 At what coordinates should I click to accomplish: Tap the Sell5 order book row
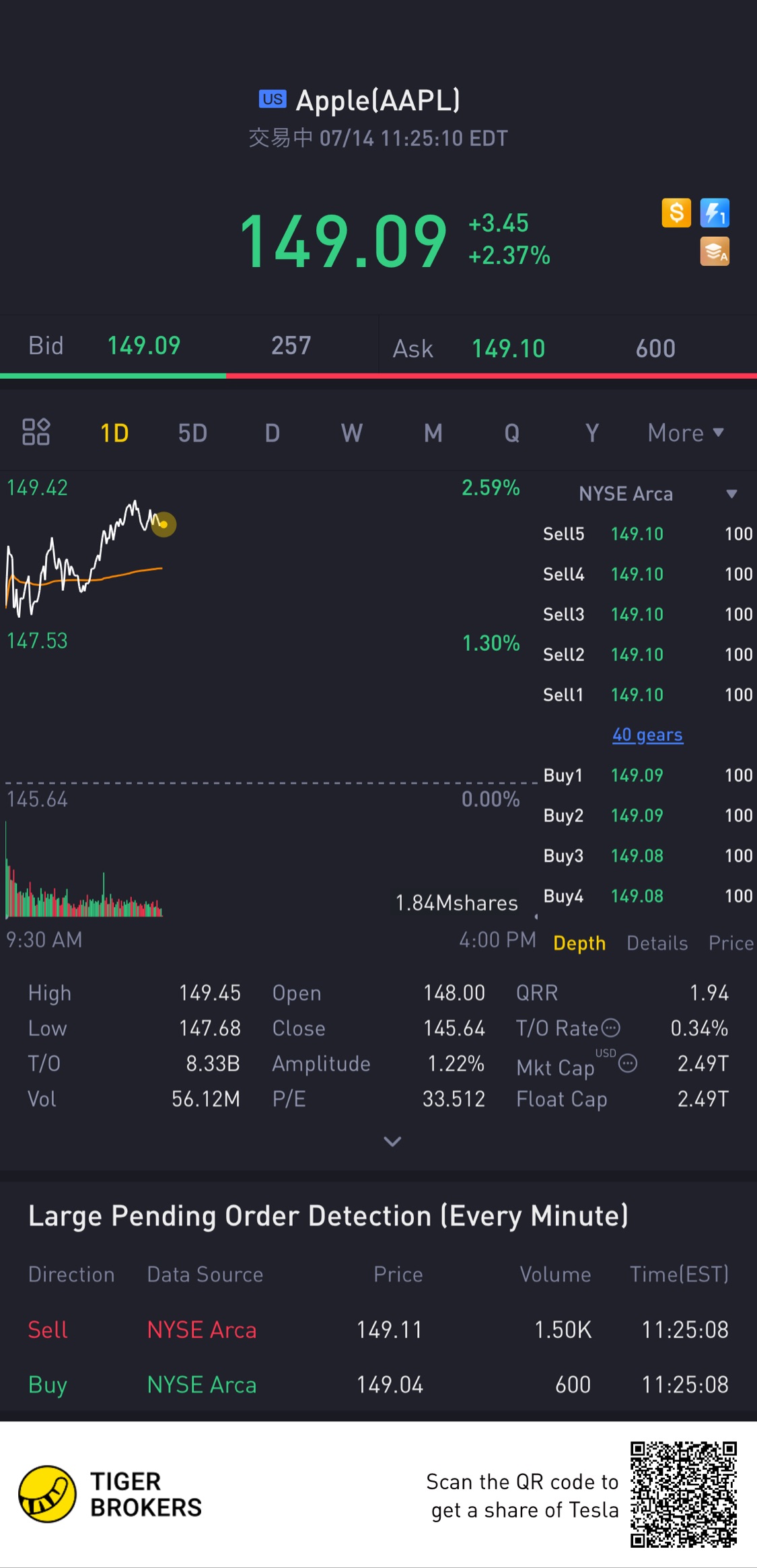[647, 534]
